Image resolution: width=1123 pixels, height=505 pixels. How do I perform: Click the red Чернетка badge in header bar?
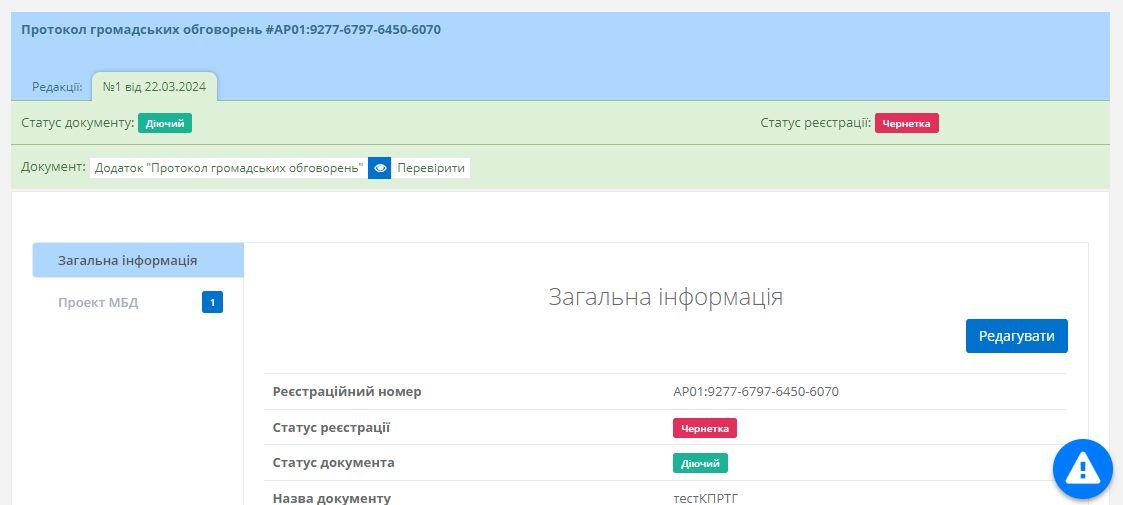pyautogui.click(x=906, y=123)
